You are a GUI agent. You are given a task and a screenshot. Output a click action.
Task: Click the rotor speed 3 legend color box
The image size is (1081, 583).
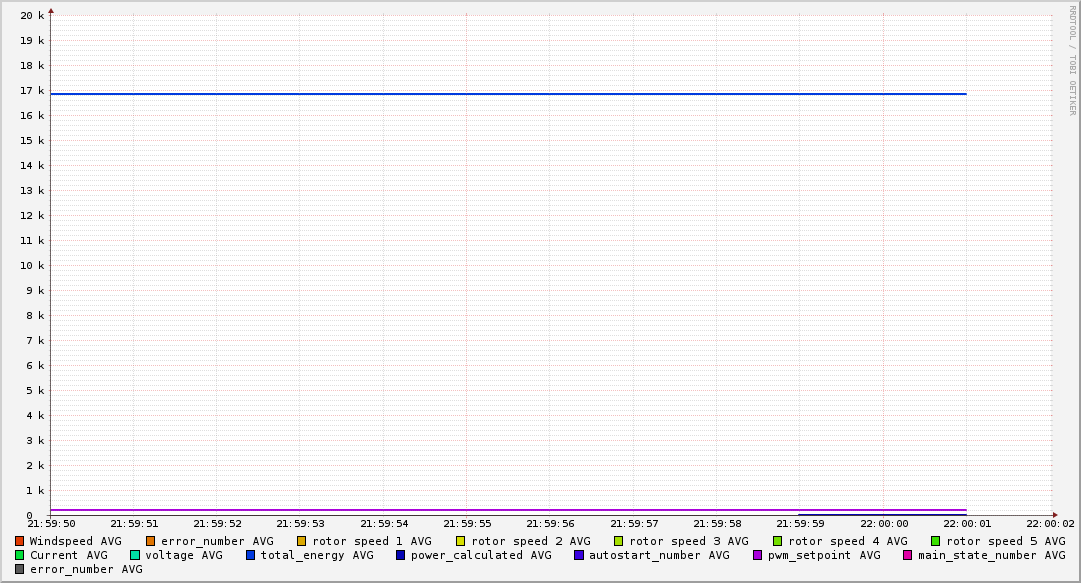pos(619,541)
